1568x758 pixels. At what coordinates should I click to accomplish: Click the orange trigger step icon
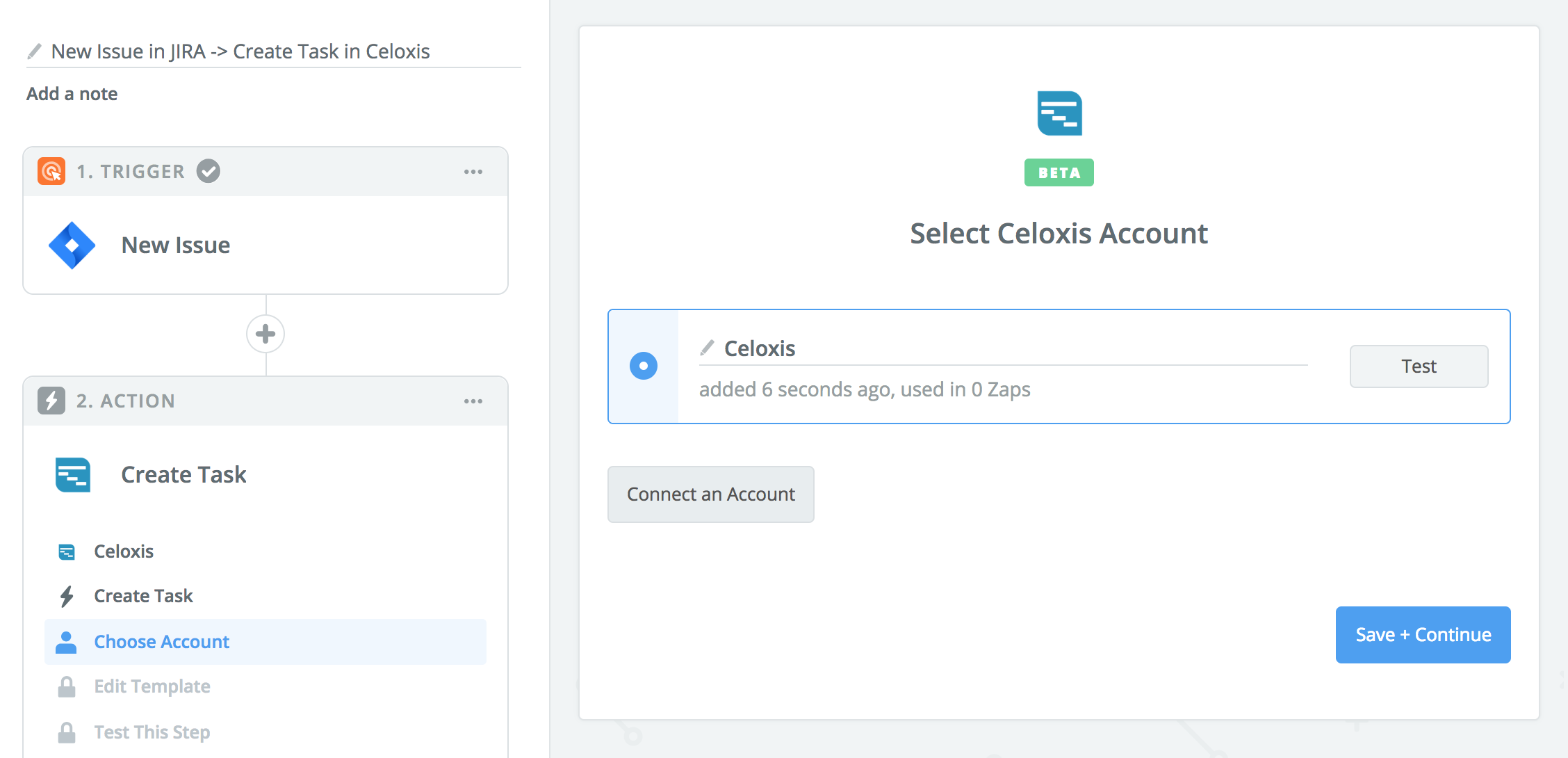(x=51, y=171)
